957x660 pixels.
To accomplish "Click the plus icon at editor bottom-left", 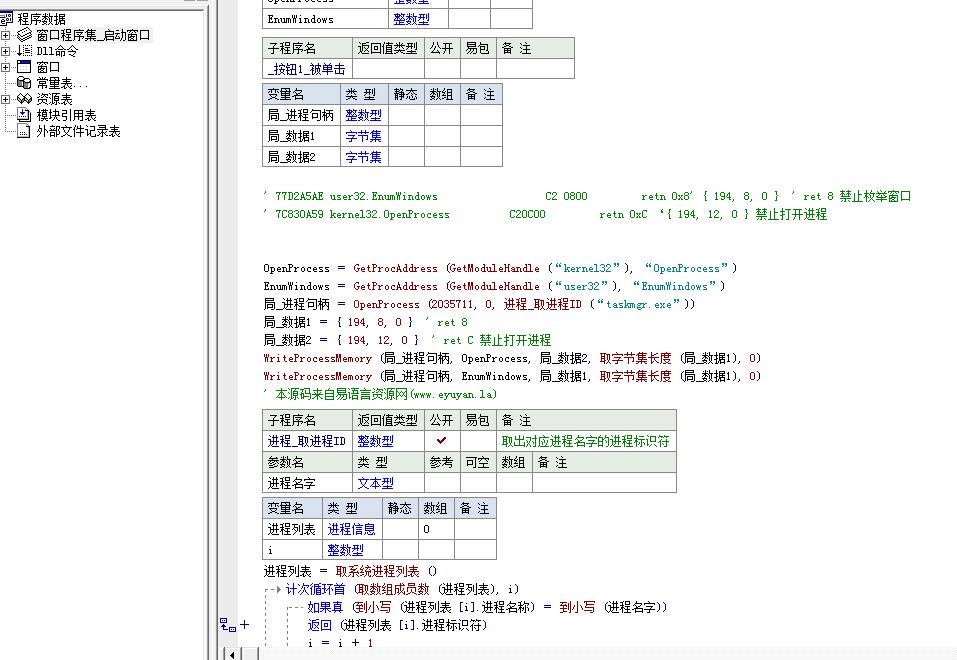I will coord(245,625).
